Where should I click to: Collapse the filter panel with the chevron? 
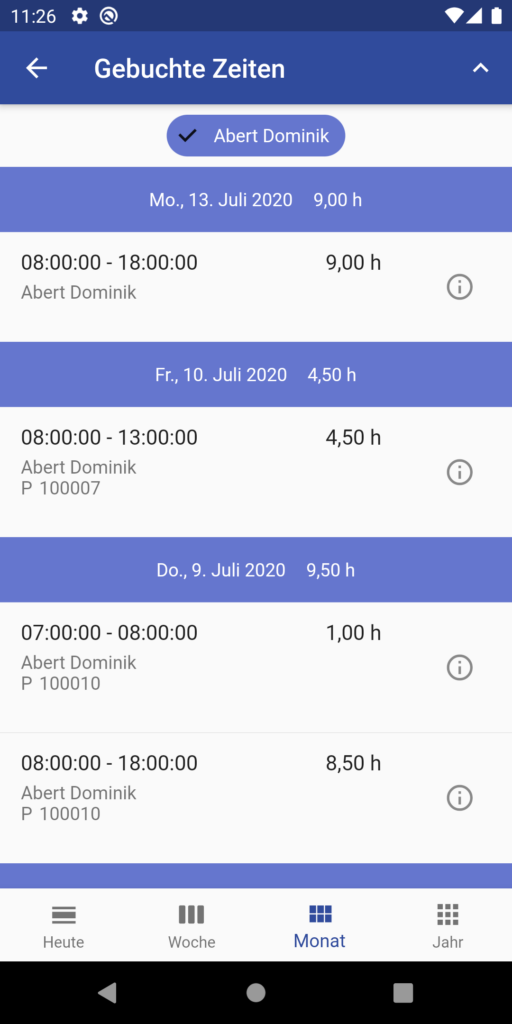[x=481, y=68]
